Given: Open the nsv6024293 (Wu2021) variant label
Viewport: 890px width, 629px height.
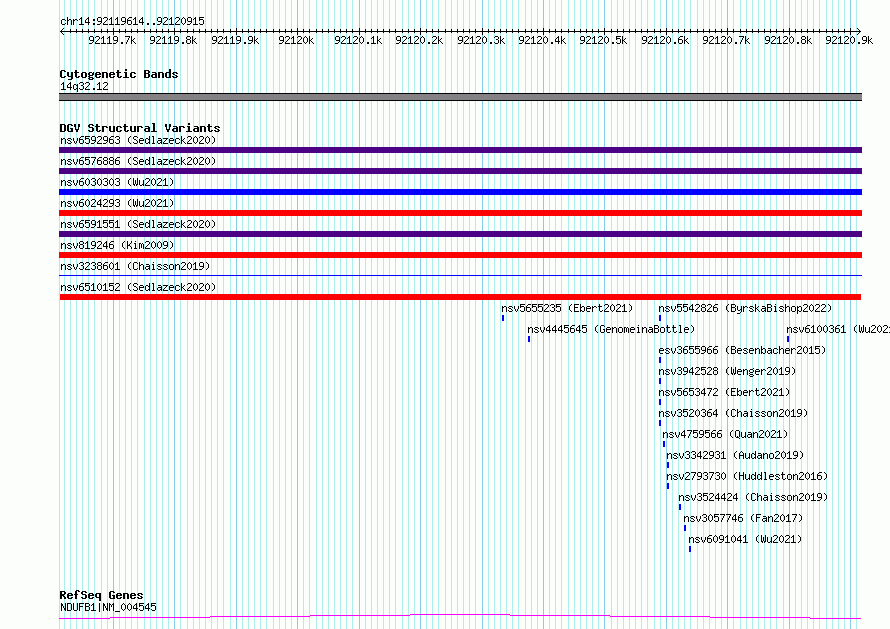Looking at the screenshot, I should pyautogui.click(x=117, y=203).
